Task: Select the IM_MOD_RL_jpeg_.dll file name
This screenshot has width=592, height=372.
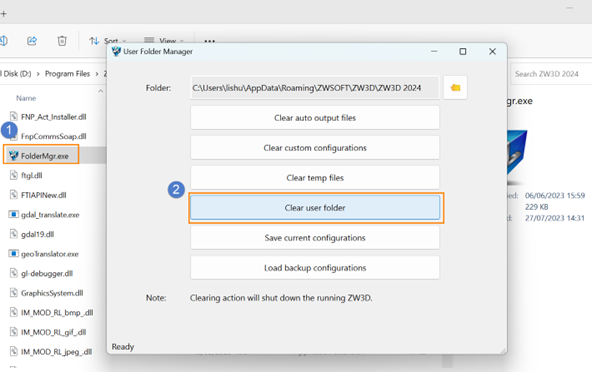Action: 57,352
